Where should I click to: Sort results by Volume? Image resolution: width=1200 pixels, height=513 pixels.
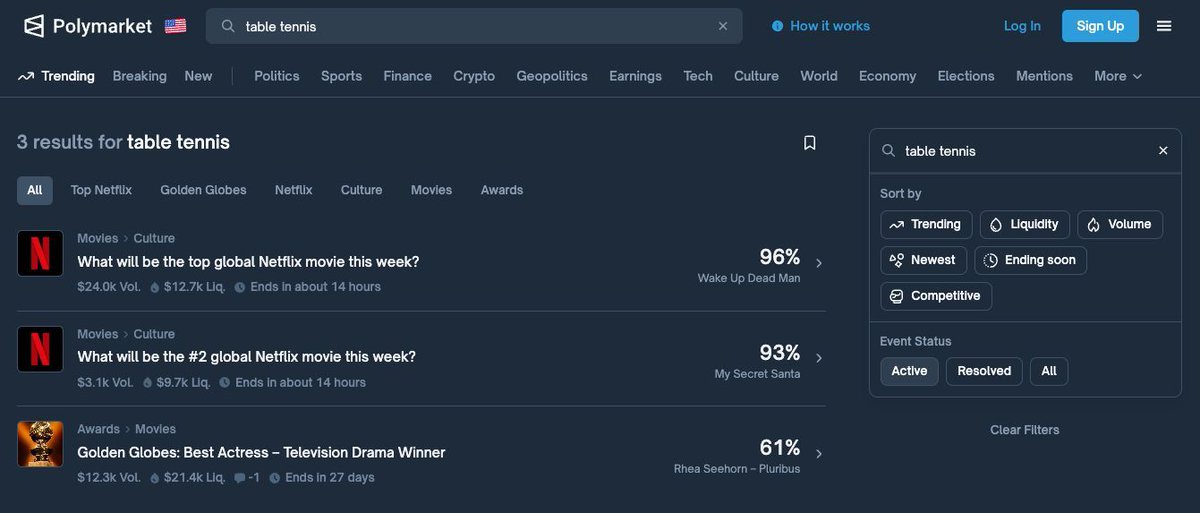(1120, 225)
